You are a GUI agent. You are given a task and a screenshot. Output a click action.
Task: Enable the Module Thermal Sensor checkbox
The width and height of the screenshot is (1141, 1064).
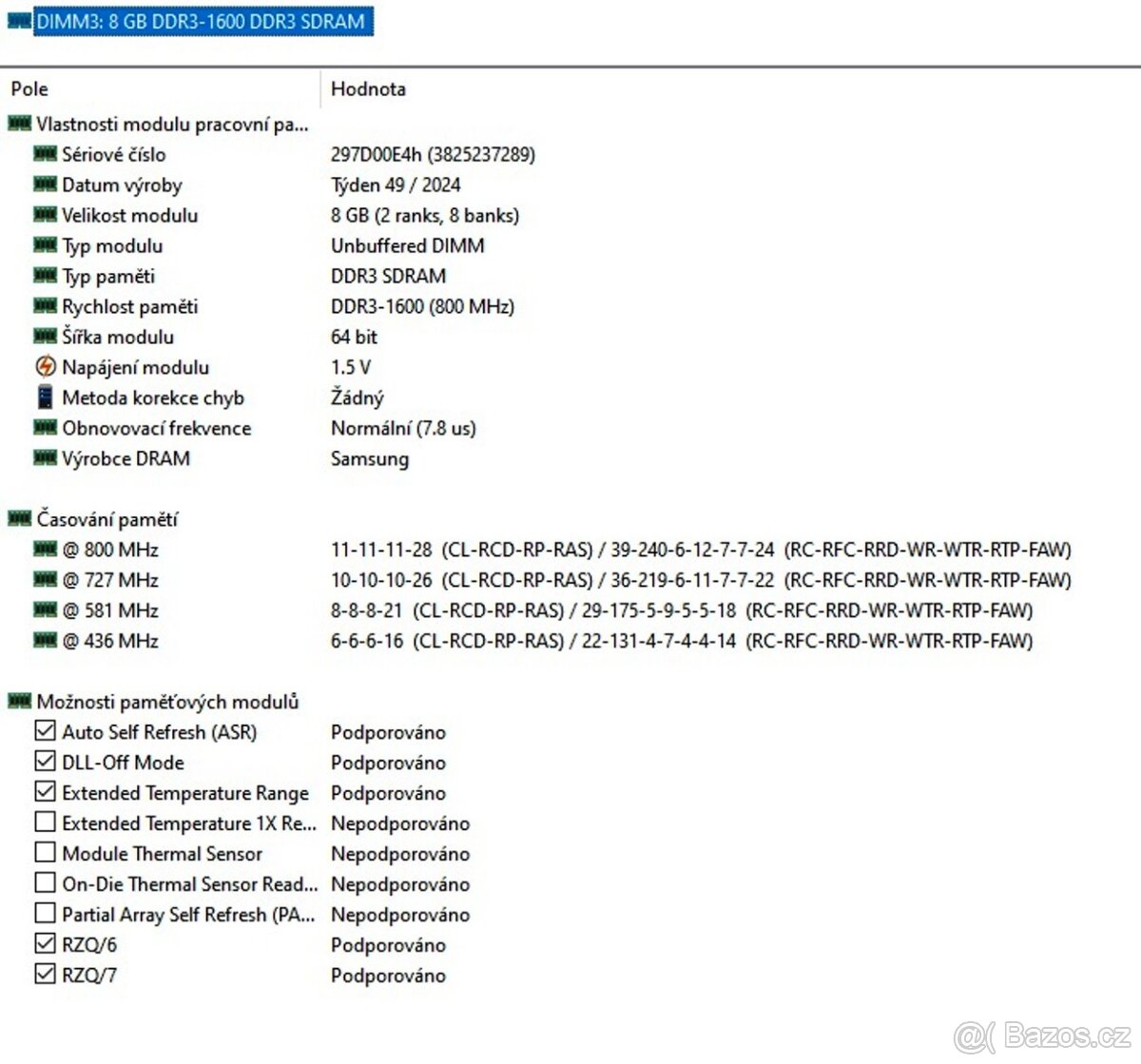pos(45,853)
